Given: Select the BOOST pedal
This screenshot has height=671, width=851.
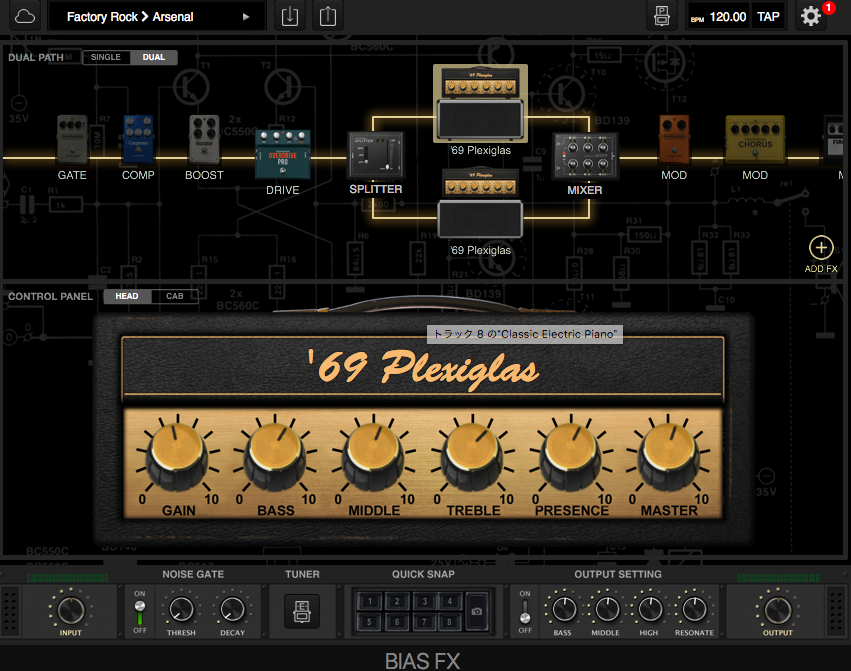Looking at the screenshot, I should pyautogui.click(x=205, y=140).
